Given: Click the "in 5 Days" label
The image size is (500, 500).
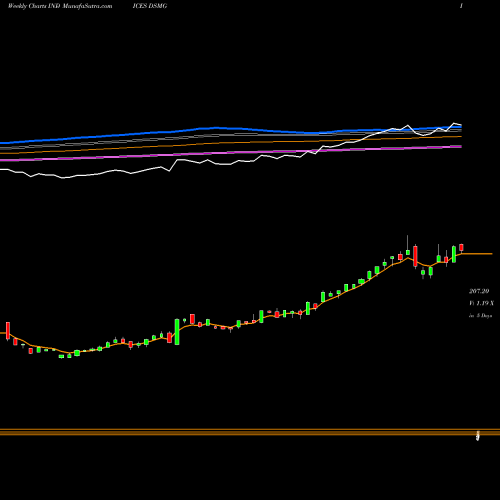Looking at the screenshot, I should [x=480, y=315].
